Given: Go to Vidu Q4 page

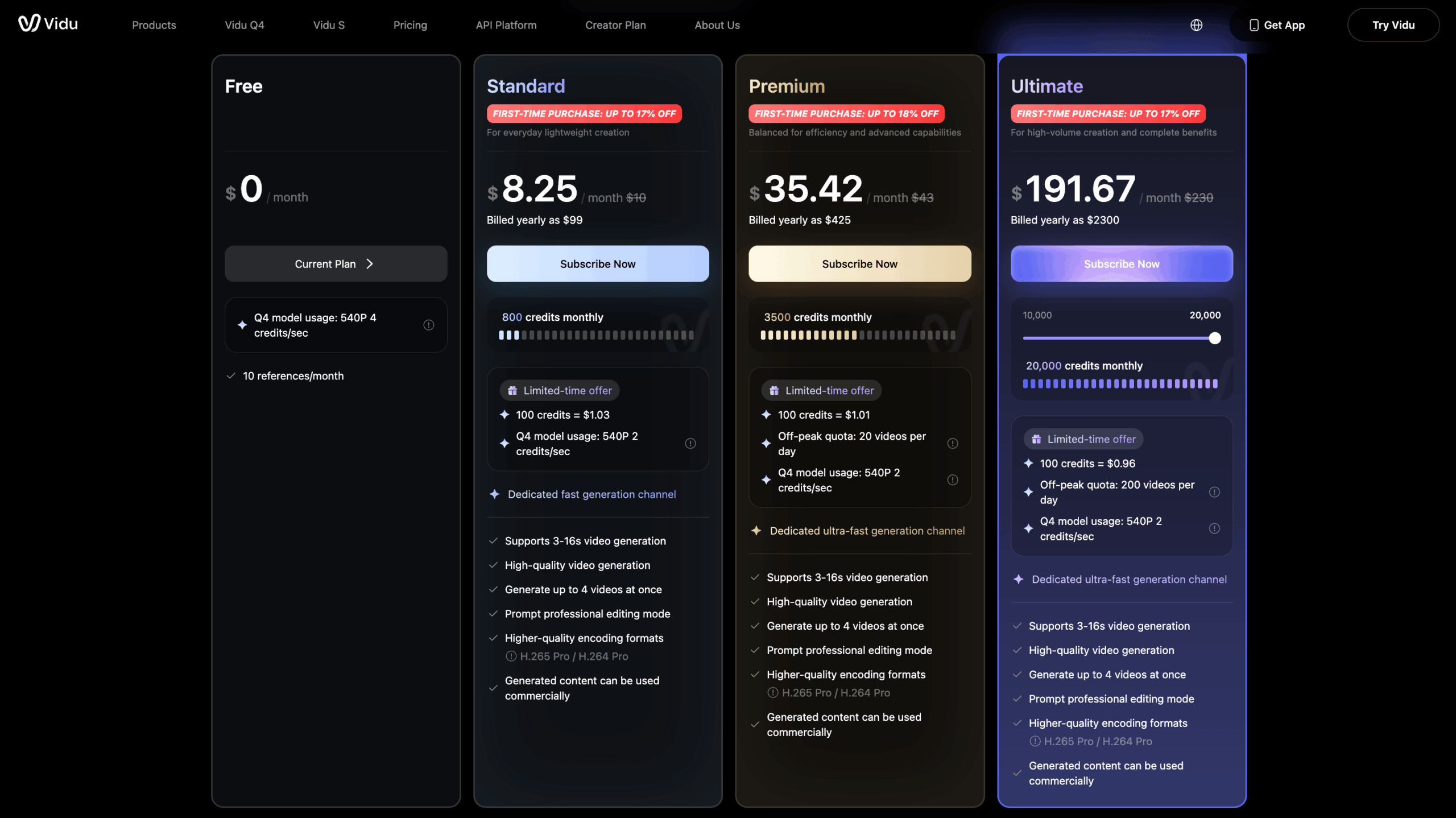Looking at the screenshot, I should click(245, 25).
